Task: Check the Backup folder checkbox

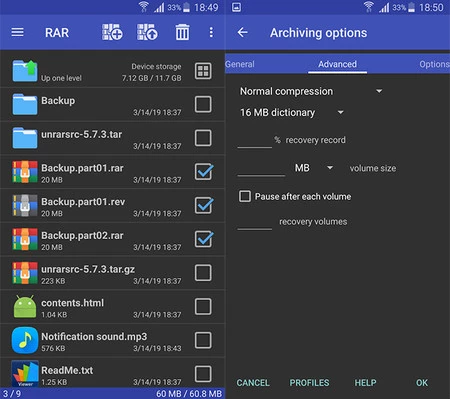Action: pos(203,104)
